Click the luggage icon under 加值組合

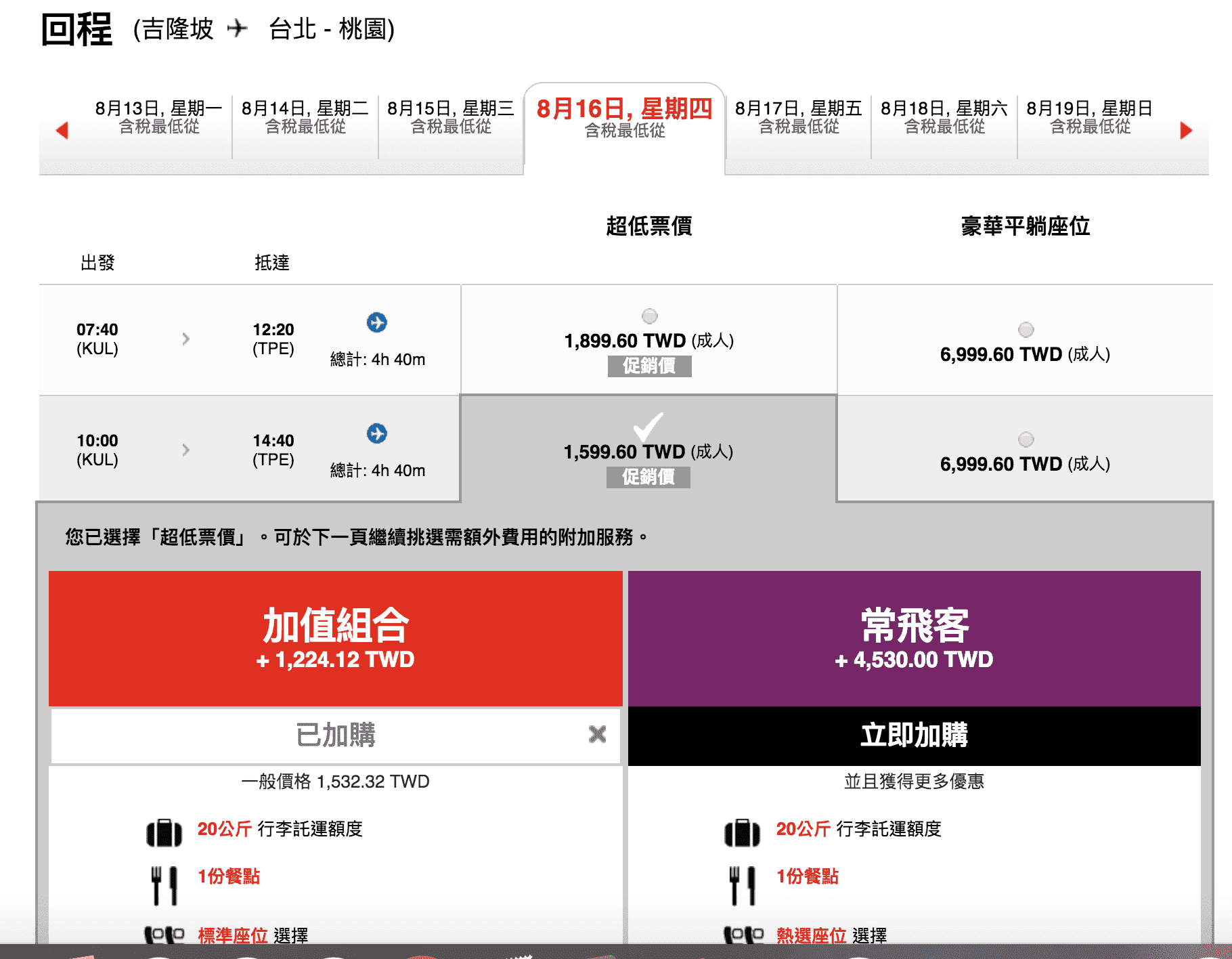click(x=164, y=832)
